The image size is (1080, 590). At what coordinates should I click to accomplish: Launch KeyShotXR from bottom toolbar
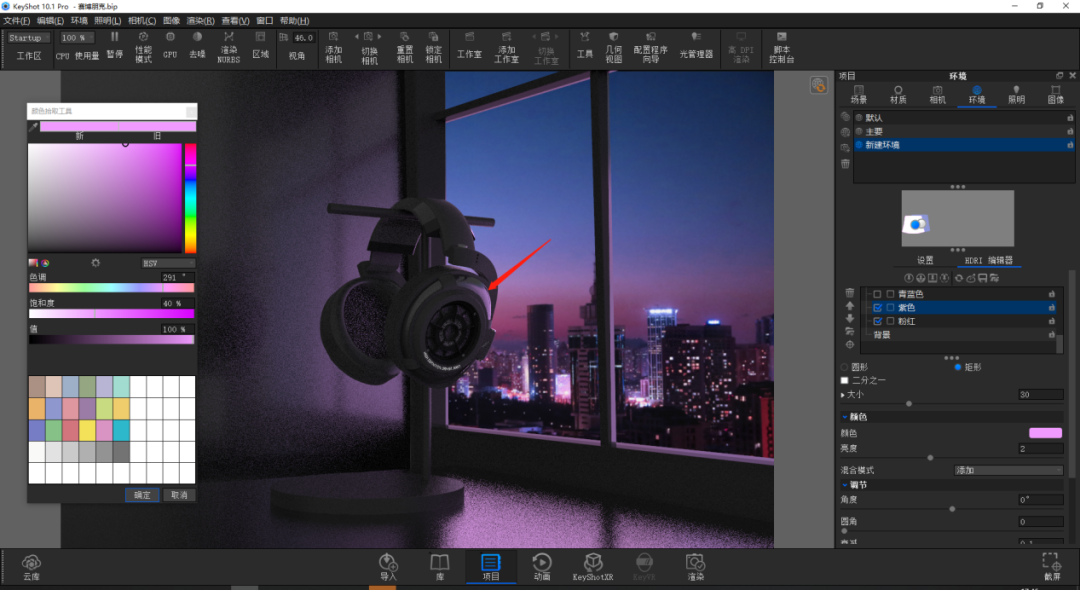coord(592,567)
